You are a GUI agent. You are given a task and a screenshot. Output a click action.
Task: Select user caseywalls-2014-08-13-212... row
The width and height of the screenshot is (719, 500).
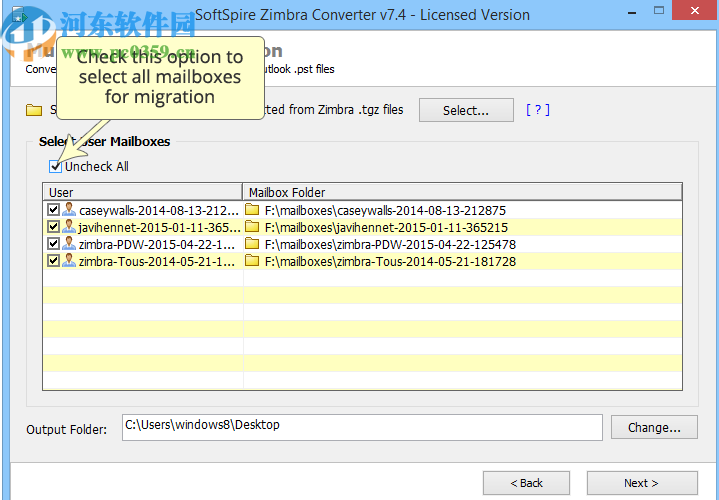point(159,211)
